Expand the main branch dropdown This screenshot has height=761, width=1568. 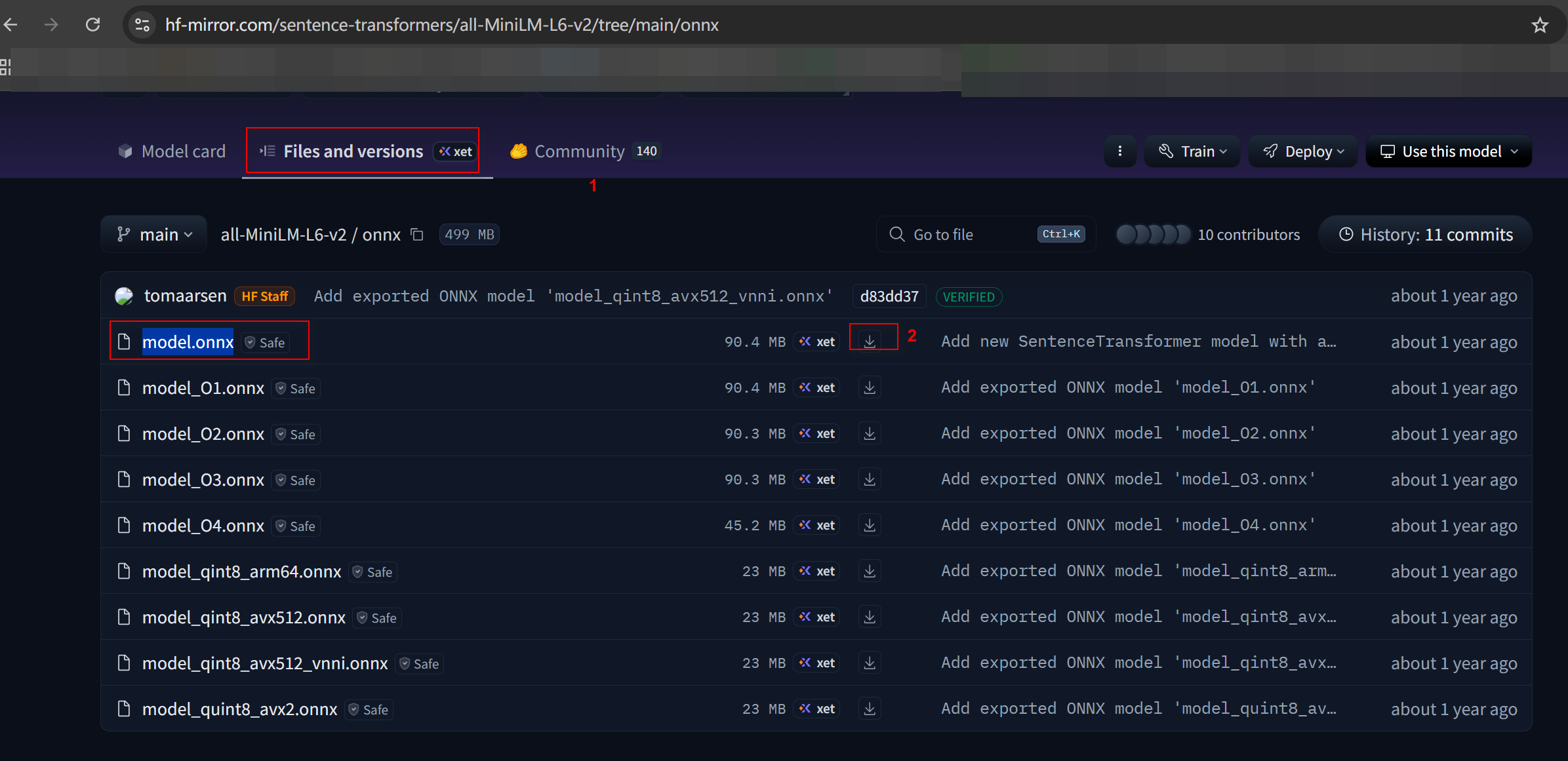tap(154, 235)
